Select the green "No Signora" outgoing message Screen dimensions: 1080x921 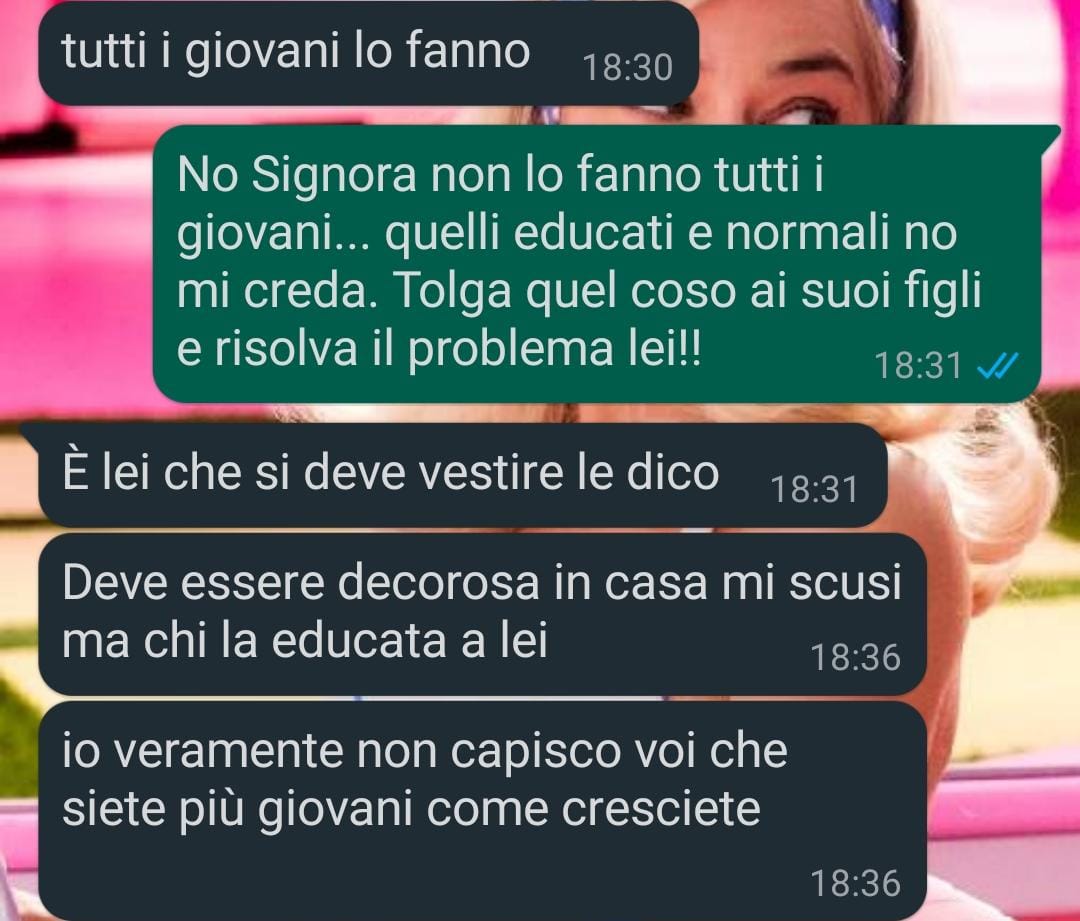click(x=596, y=264)
